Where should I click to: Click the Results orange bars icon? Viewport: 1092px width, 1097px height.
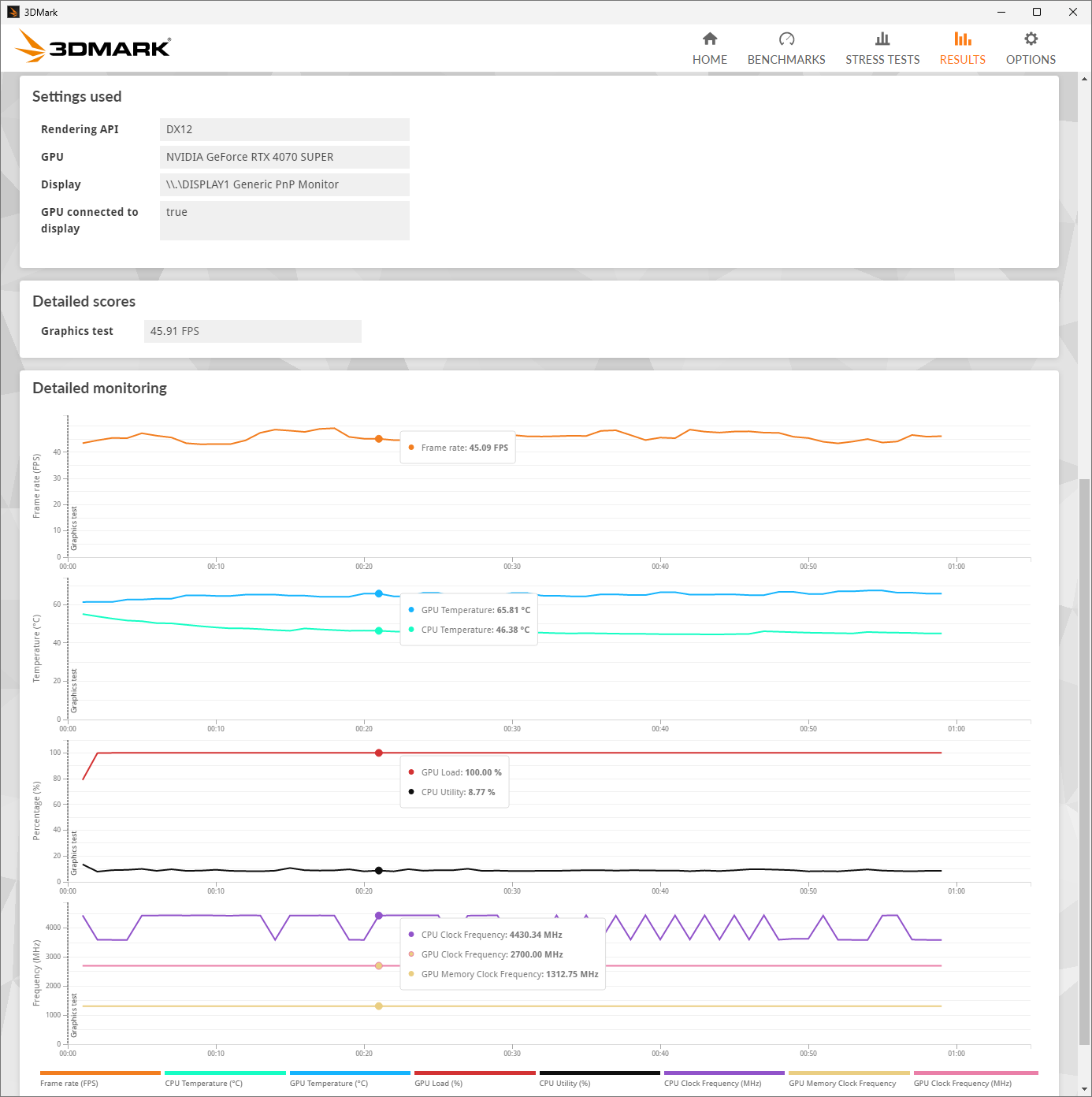[962, 39]
